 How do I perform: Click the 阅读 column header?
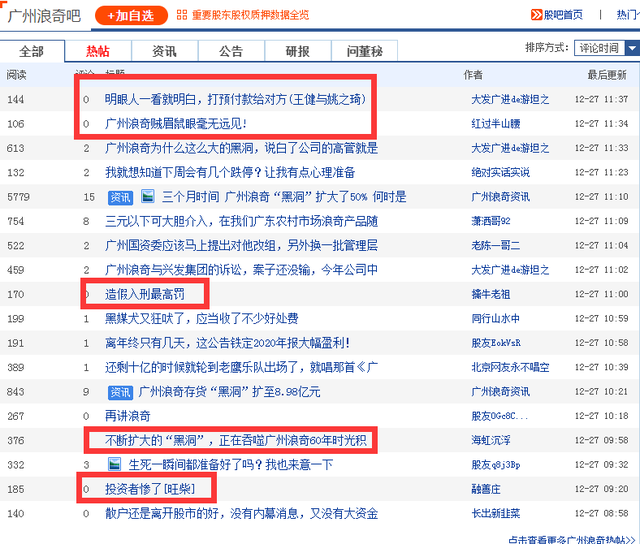[x=16, y=75]
